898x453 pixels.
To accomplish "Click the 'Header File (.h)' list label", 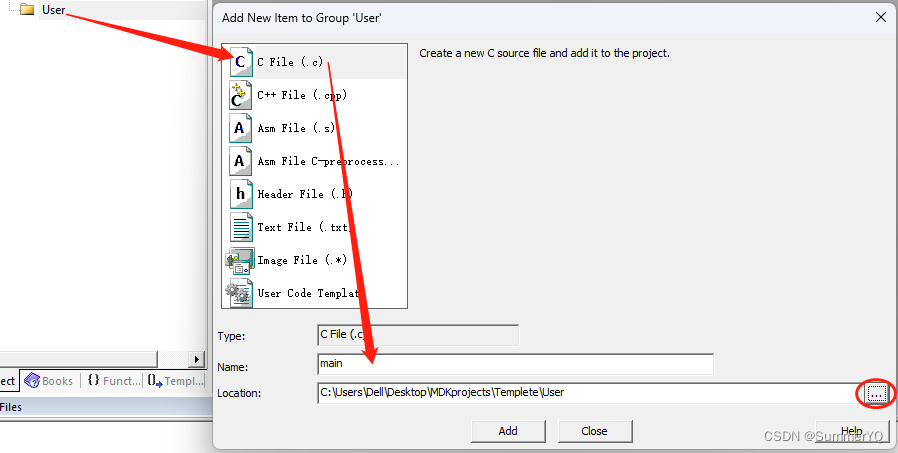I will pyautogui.click(x=305, y=194).
